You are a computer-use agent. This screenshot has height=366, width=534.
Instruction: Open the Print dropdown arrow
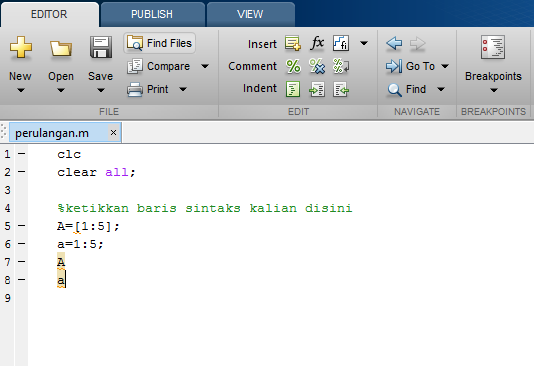click(183, 89)
